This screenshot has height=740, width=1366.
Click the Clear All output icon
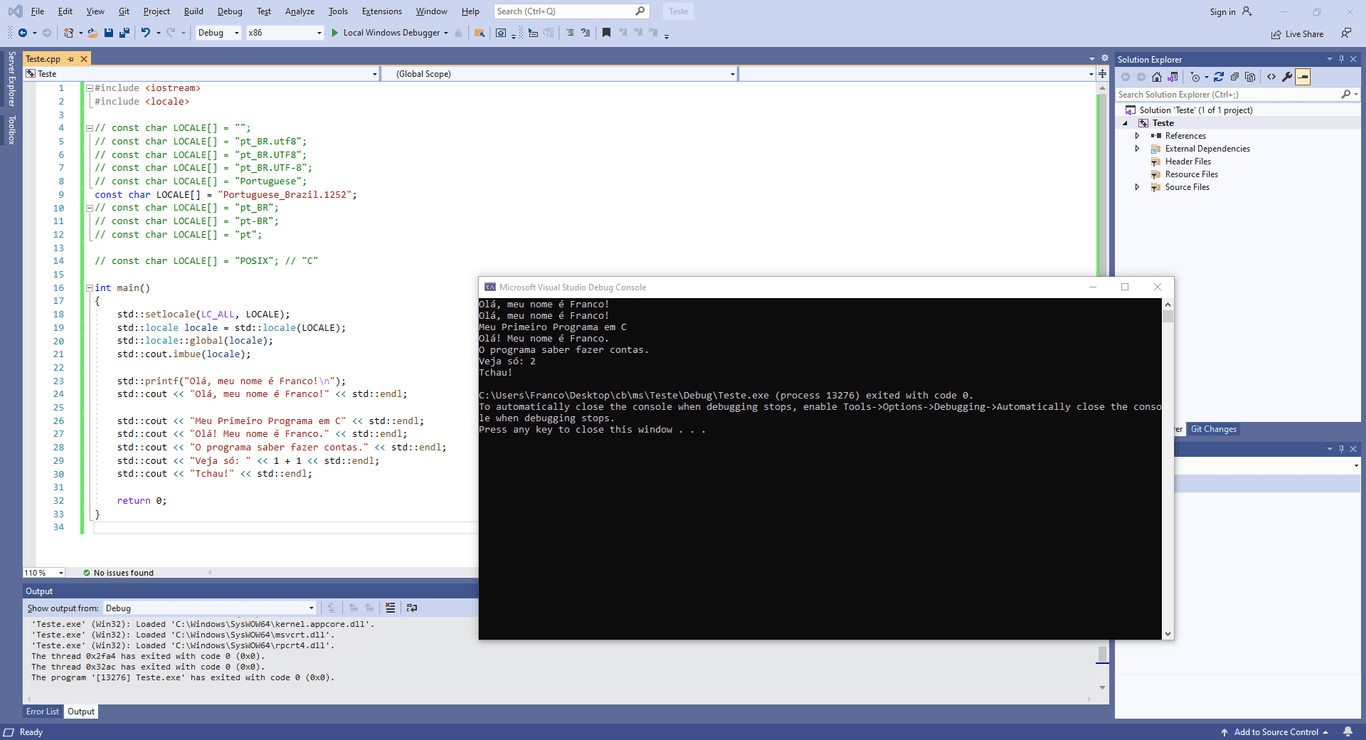click(390, 607)
